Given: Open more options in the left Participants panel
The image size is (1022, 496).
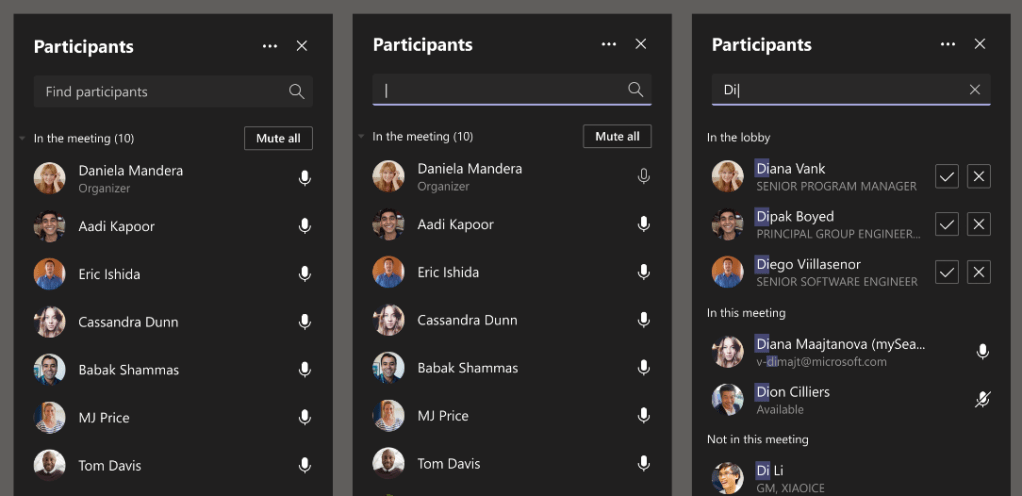Looking at the screenshot, I should [x=270, y=46].
